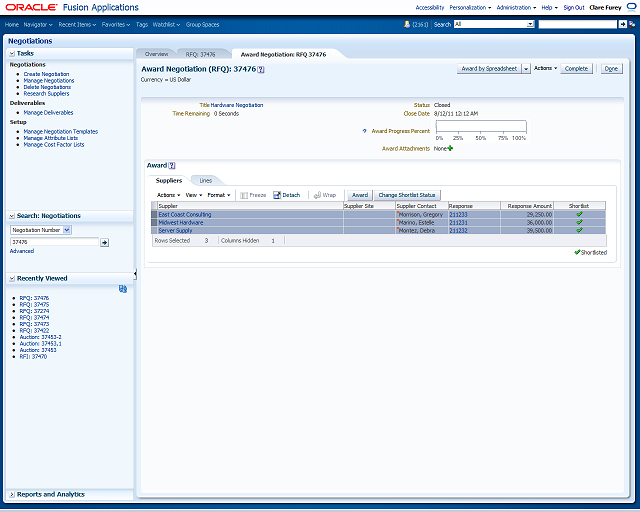Click the global search text field
The height and width of the screenshot is (512, 640).
pos(578,24)
